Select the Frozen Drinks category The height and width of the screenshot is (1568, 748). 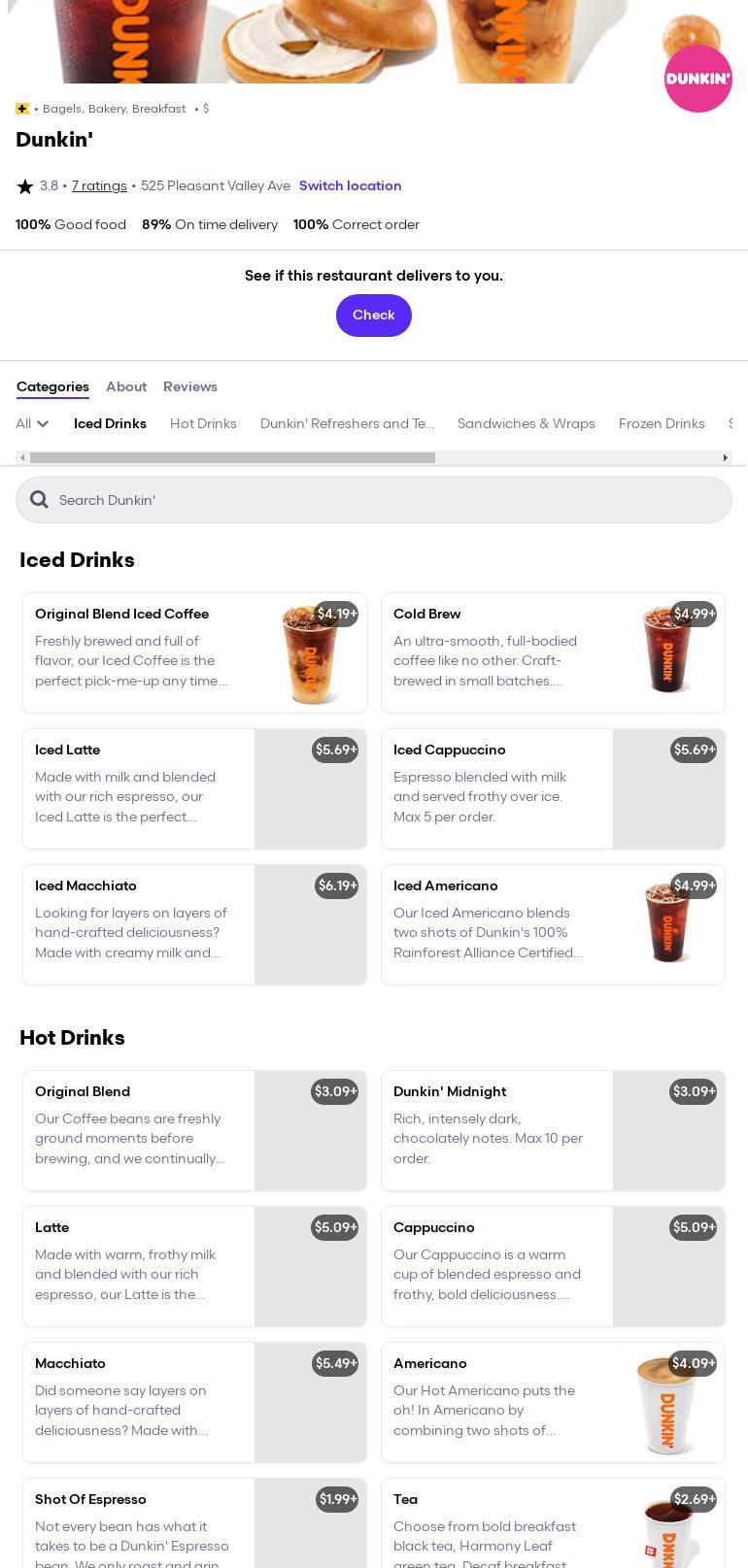[x=662, y=423]
